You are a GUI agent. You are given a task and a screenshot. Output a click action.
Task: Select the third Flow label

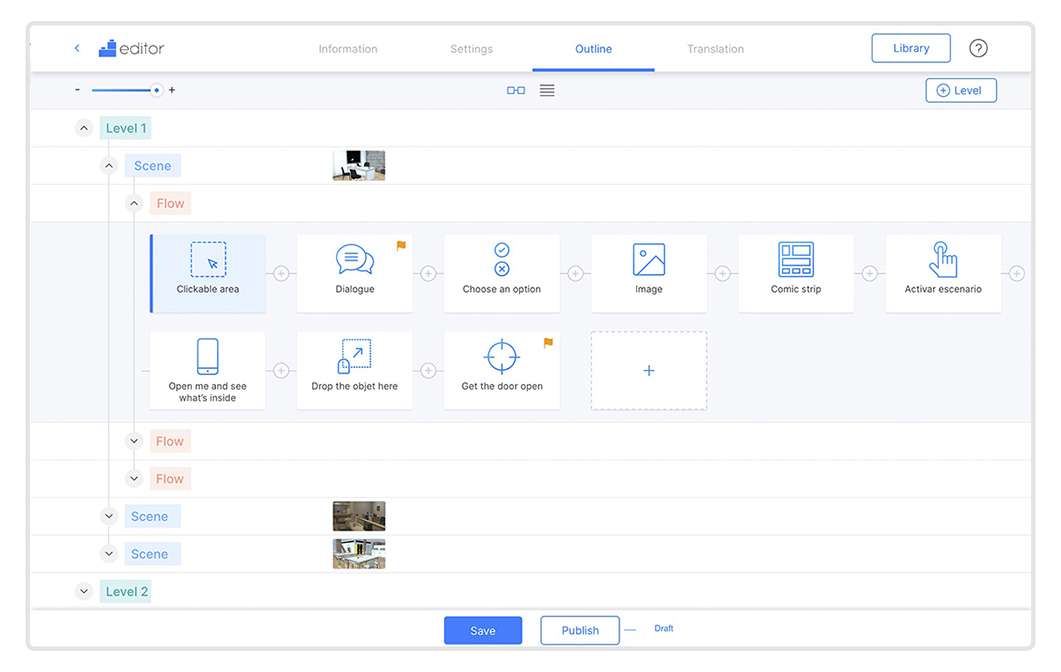click(170, 478)
